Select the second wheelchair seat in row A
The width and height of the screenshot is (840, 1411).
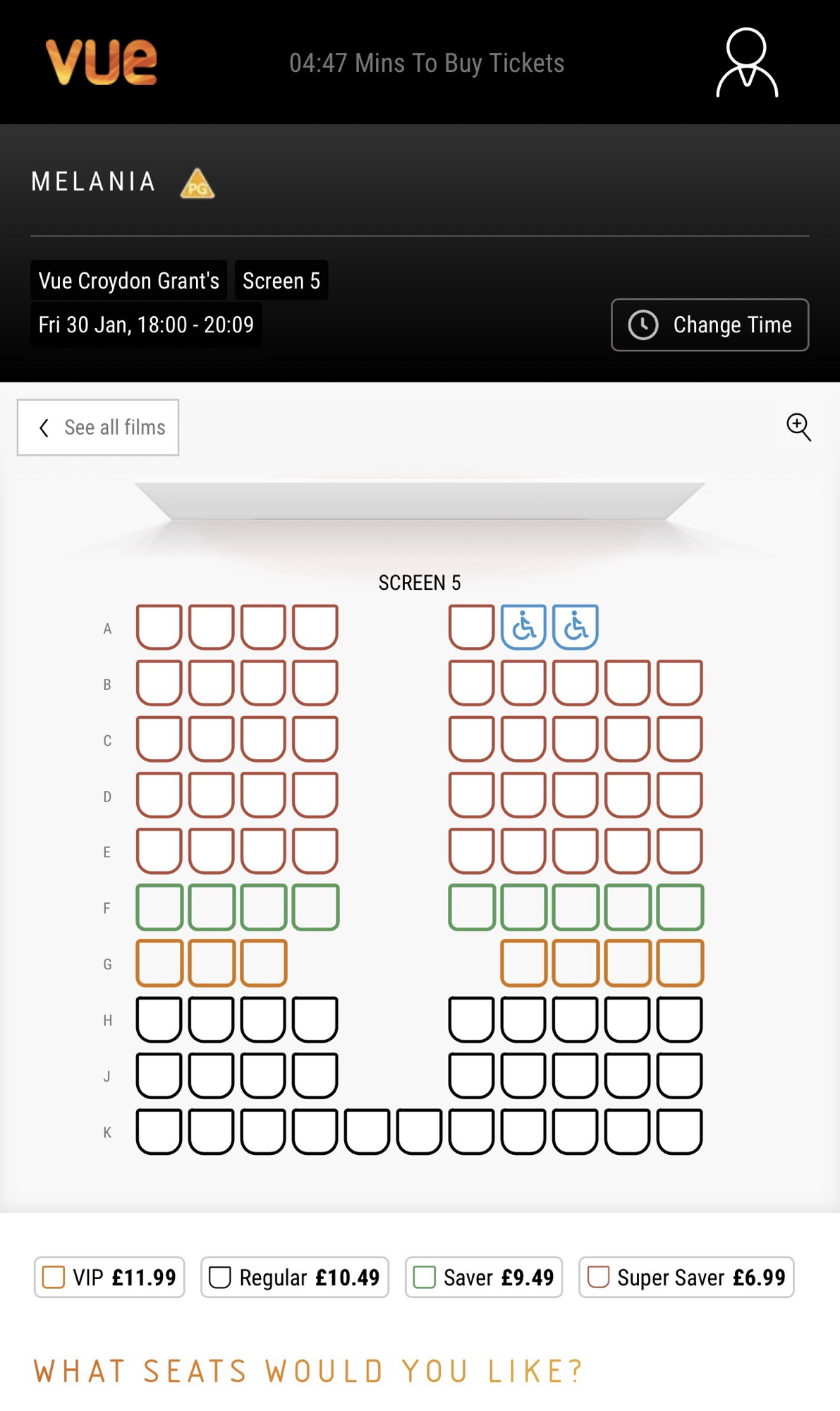click(576, 626)
